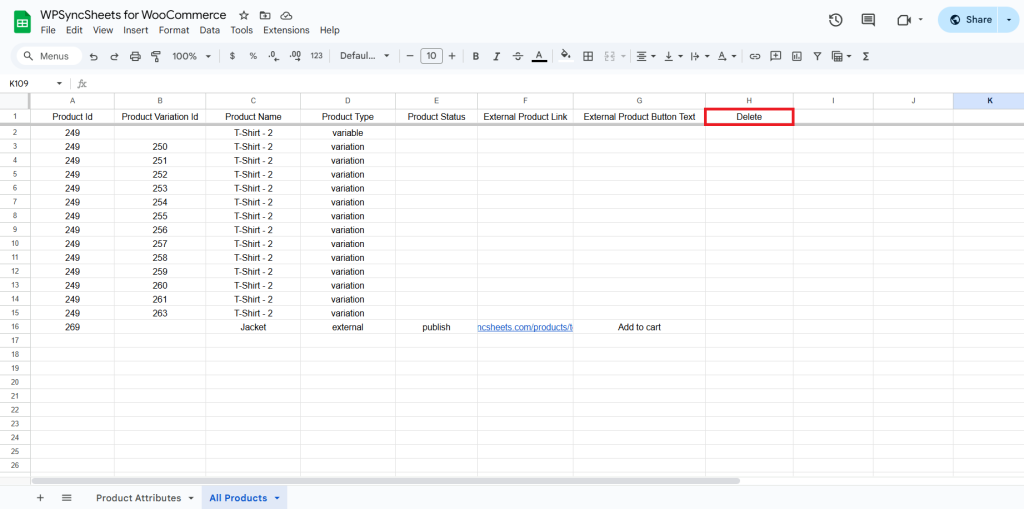Click the undo arrow
This screenshot has width=1024, height=509.
pos(93,56)
